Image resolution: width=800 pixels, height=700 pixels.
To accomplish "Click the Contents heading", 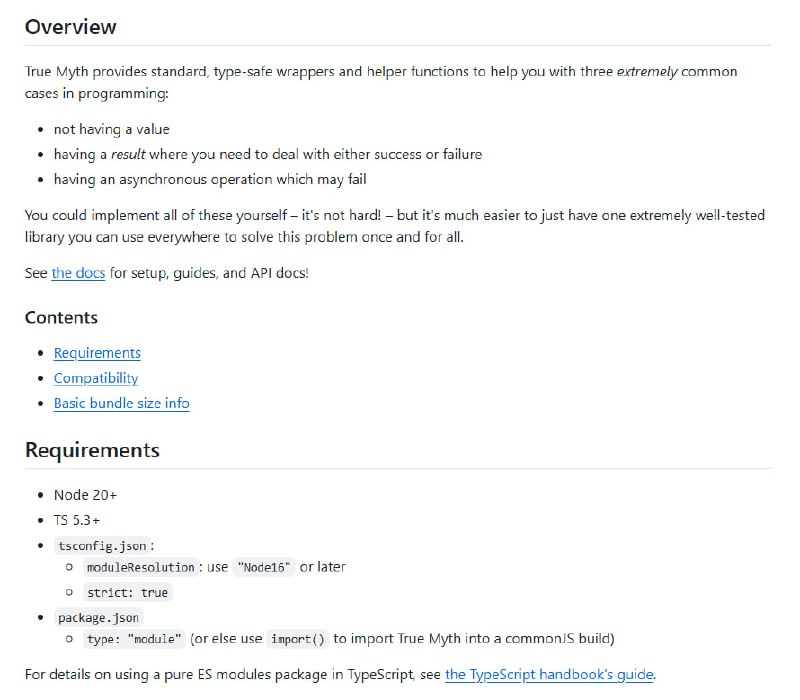I will point(61,318).
